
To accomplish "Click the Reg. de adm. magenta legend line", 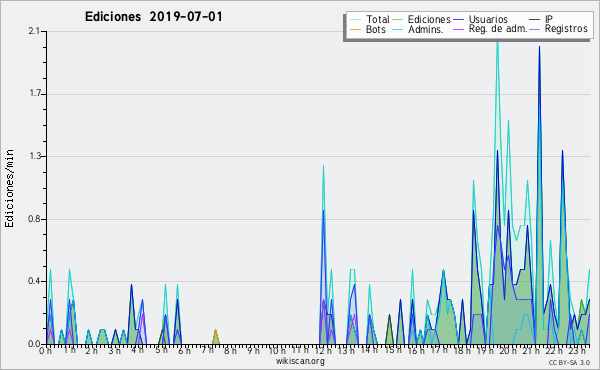I will 458,29.
